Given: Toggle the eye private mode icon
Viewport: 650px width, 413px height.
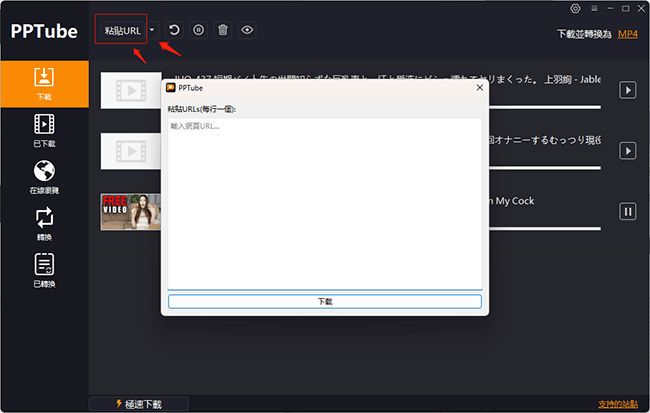Looking at the screenshot, I should pos(247,30).
